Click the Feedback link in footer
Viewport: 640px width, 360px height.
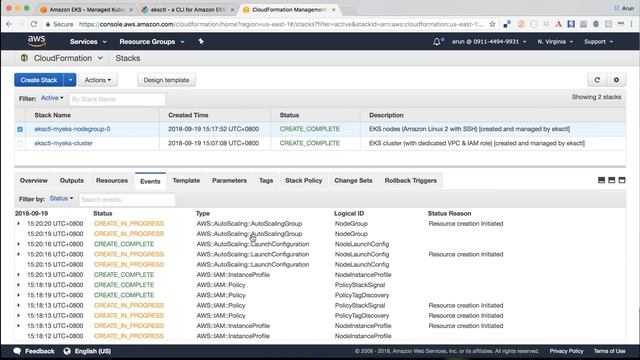click(40, 351)
